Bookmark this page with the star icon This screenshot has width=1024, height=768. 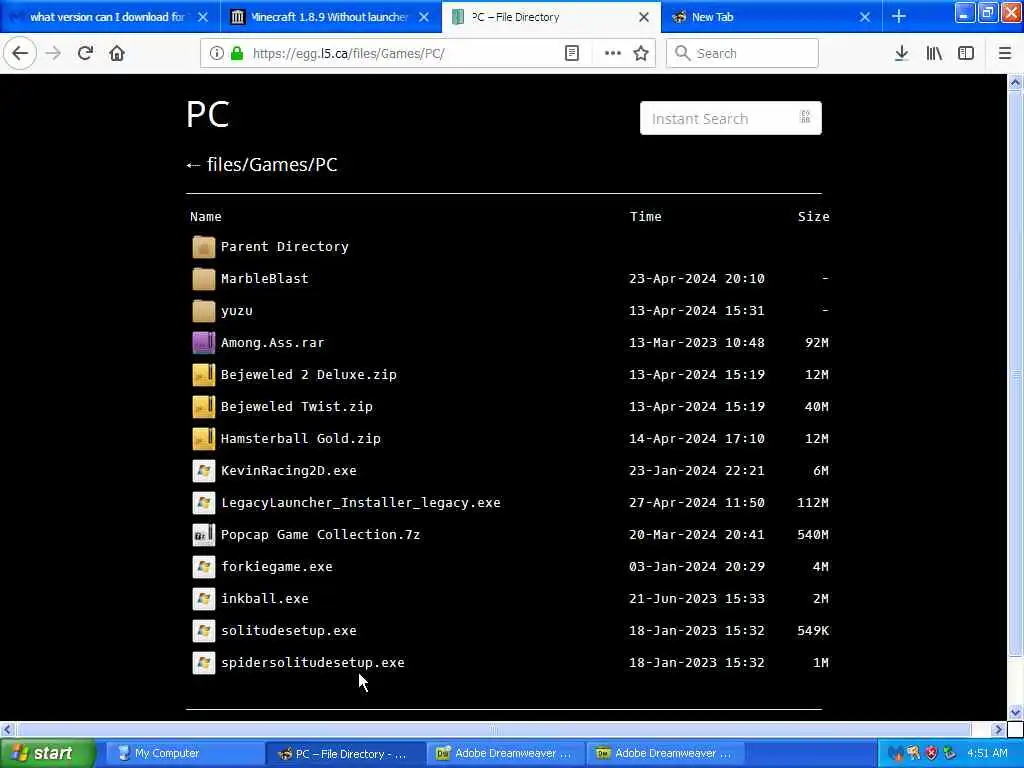641,54
